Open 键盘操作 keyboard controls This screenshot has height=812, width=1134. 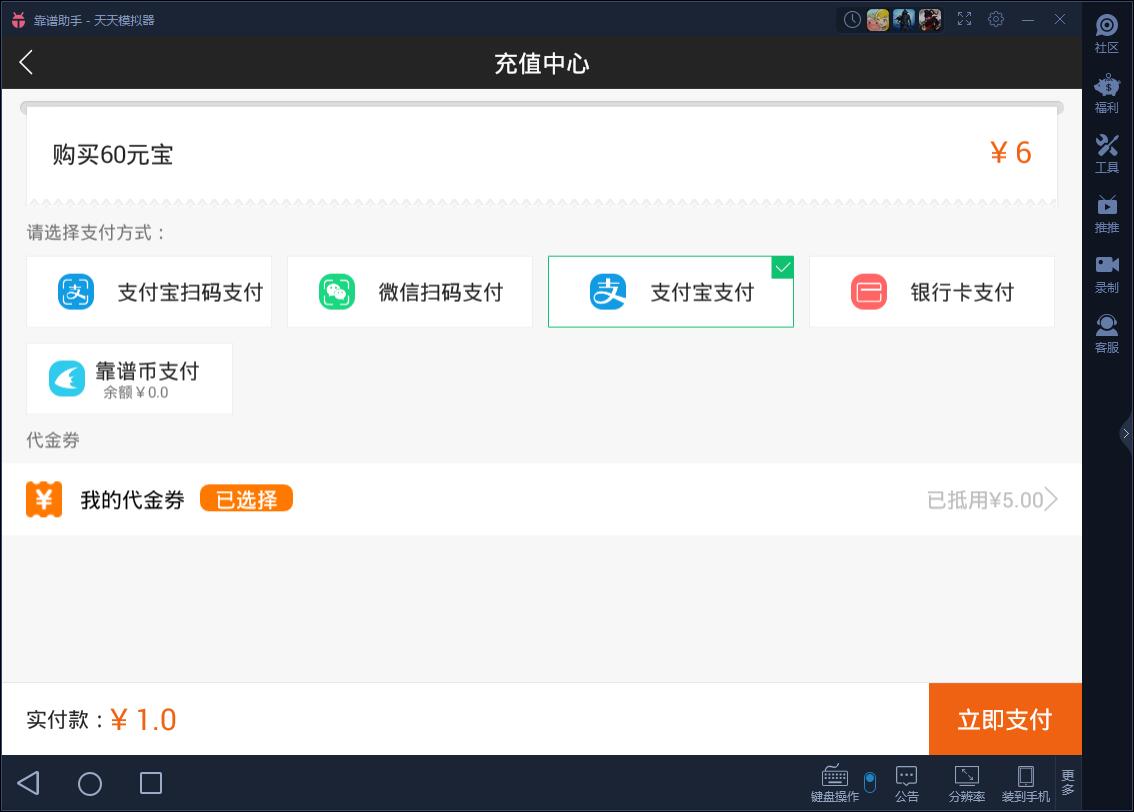coord(835,783)
